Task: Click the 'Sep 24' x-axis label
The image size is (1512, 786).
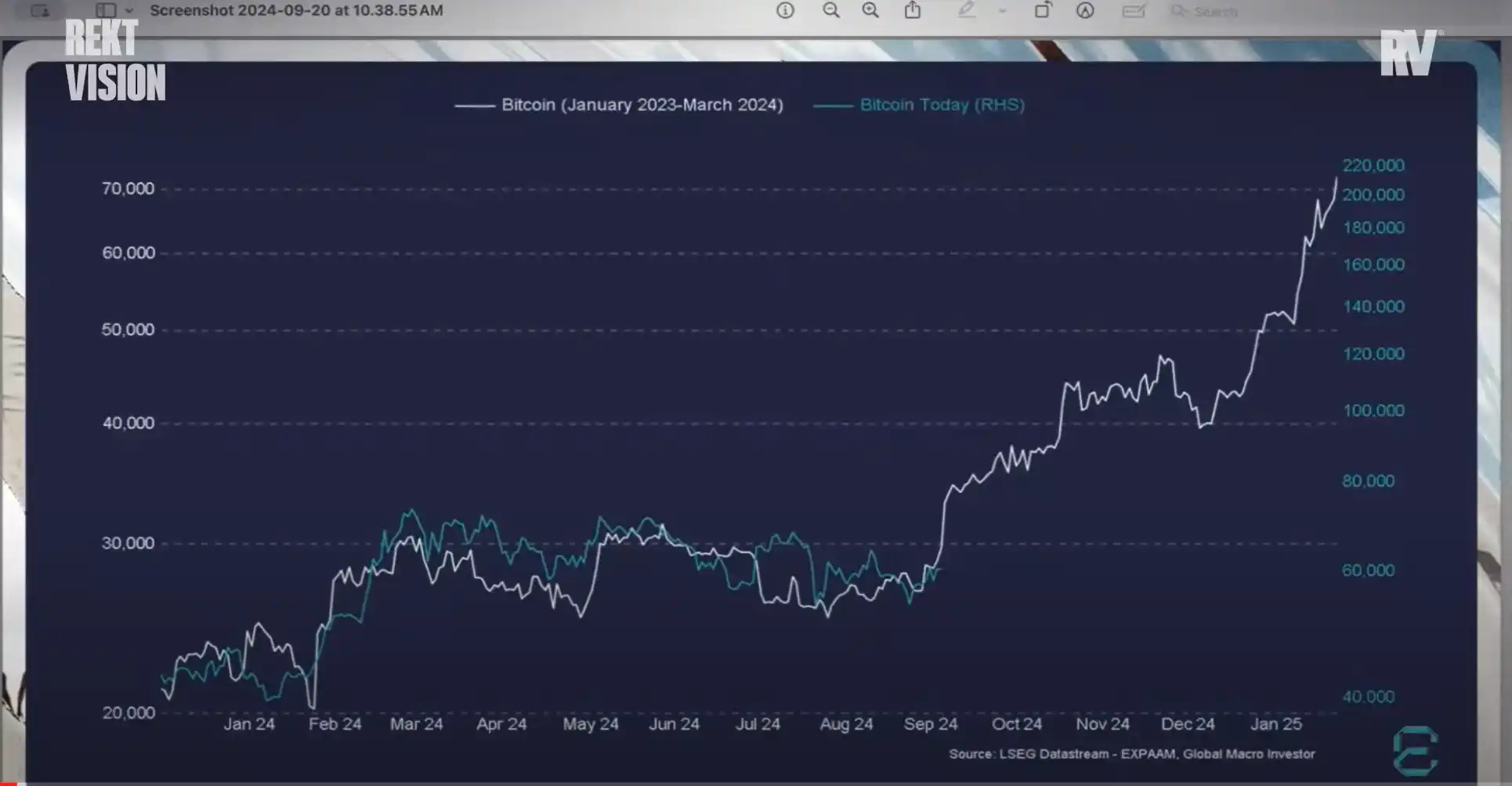Action: pyautogui.click(x=930, y=724)
